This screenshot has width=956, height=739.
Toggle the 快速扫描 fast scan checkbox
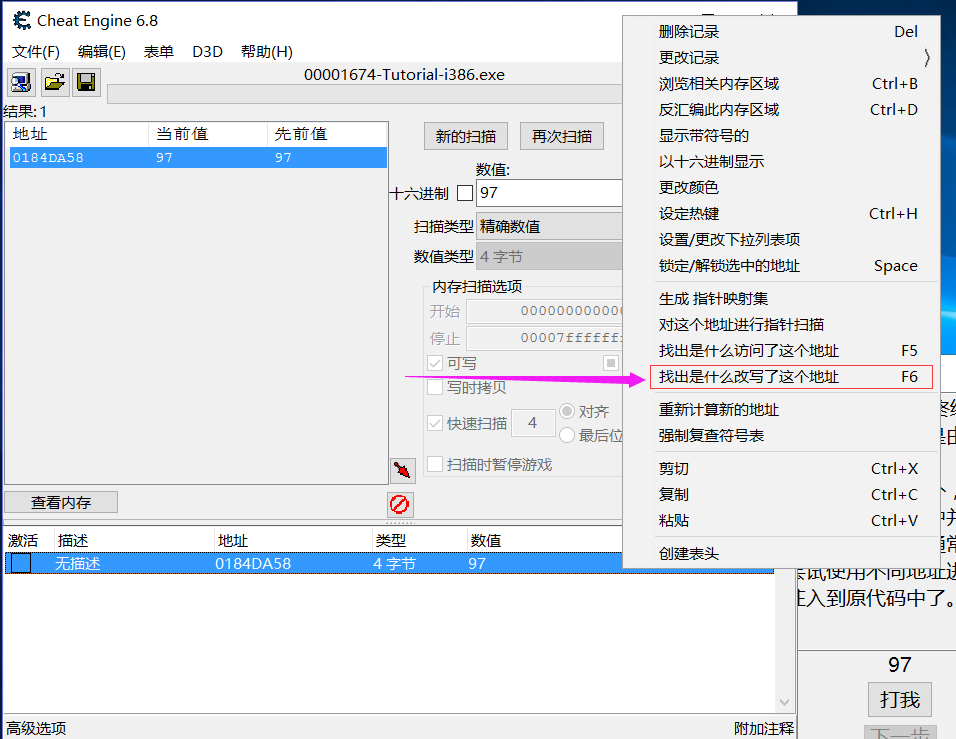[435, 422]
